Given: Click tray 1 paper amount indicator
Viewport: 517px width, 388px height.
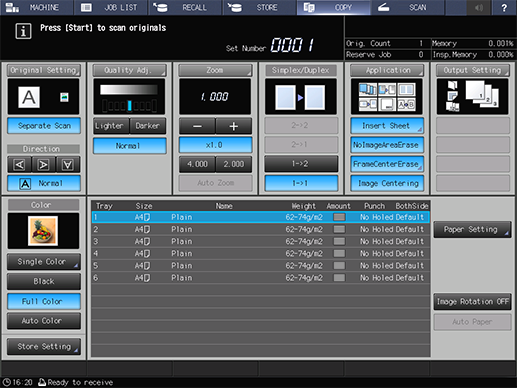Looking at the screenshot, I should point(339,217).
